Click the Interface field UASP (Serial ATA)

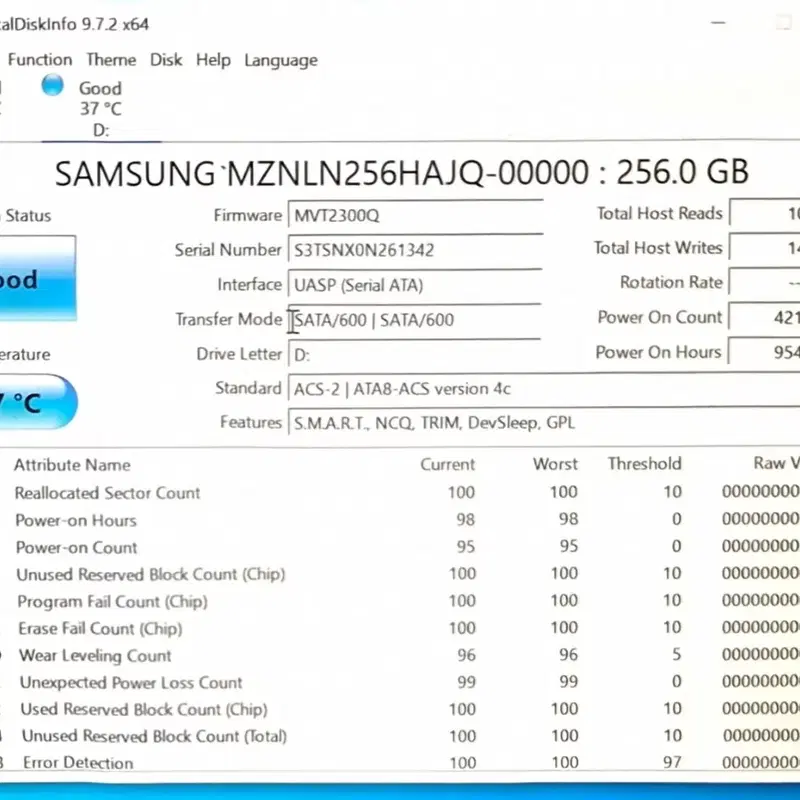[x=415, y=285]
